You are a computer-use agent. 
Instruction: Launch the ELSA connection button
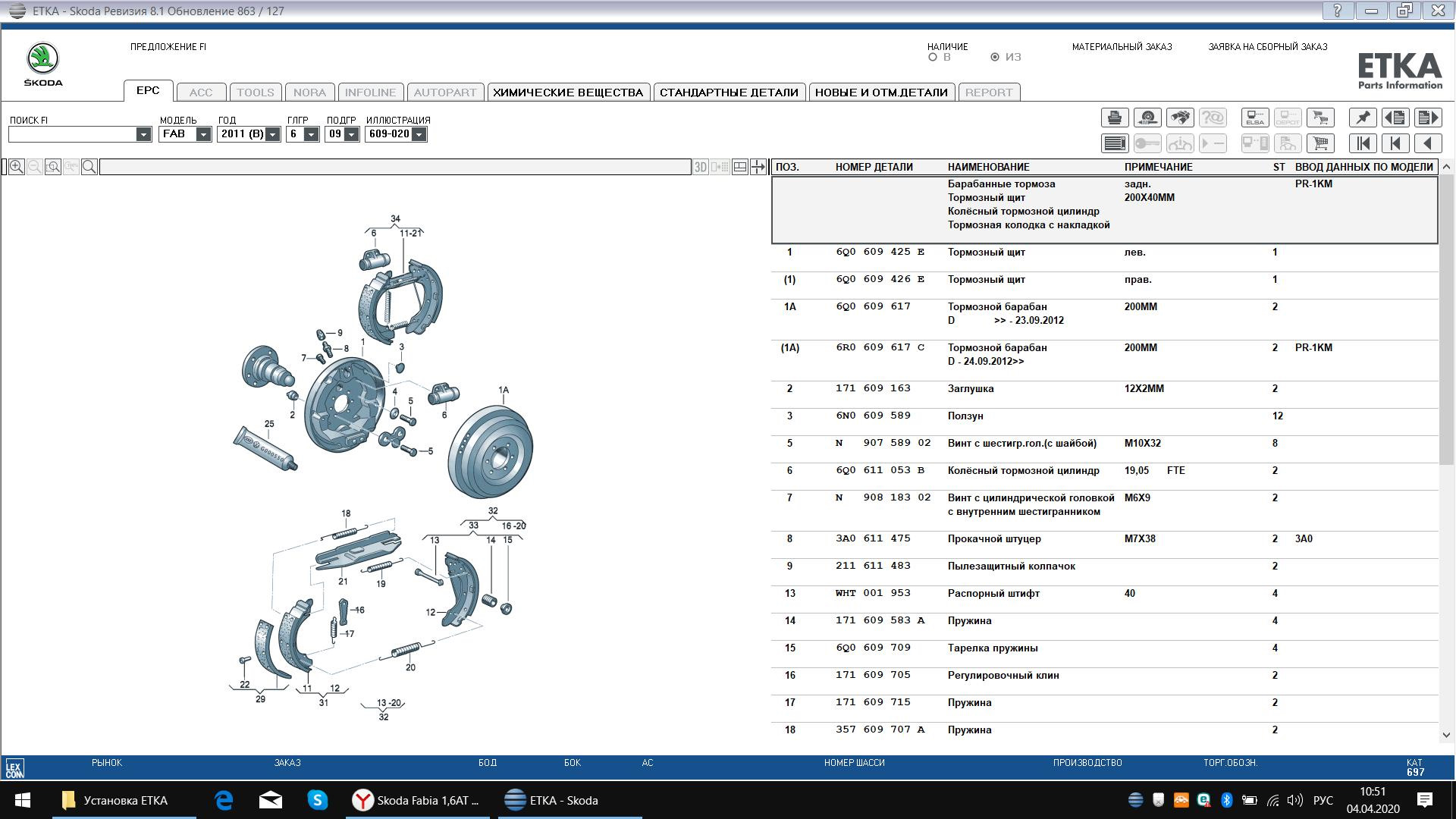(x=1255, y=118)
